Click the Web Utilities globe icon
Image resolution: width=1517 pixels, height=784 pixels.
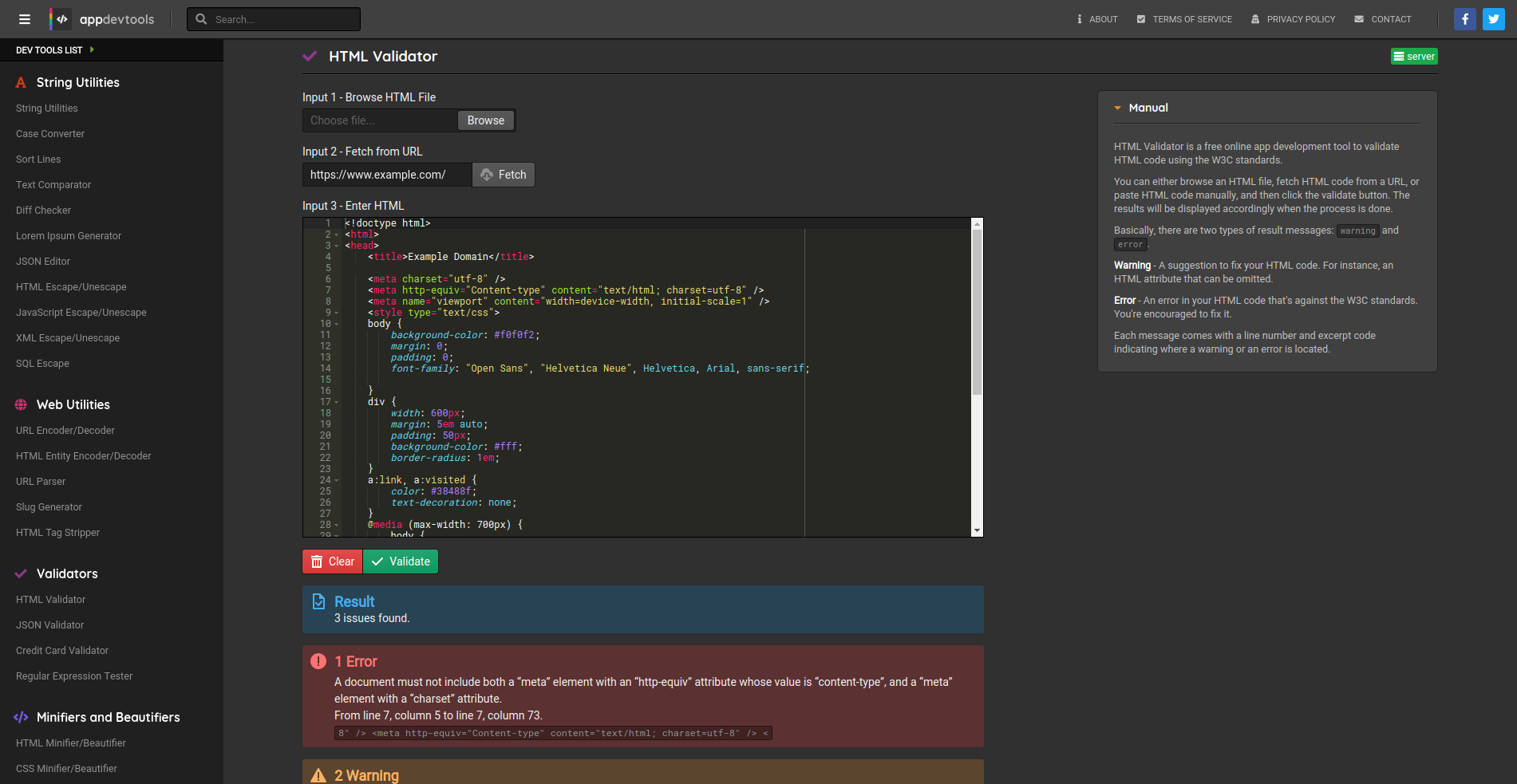[x=21, y=405]
